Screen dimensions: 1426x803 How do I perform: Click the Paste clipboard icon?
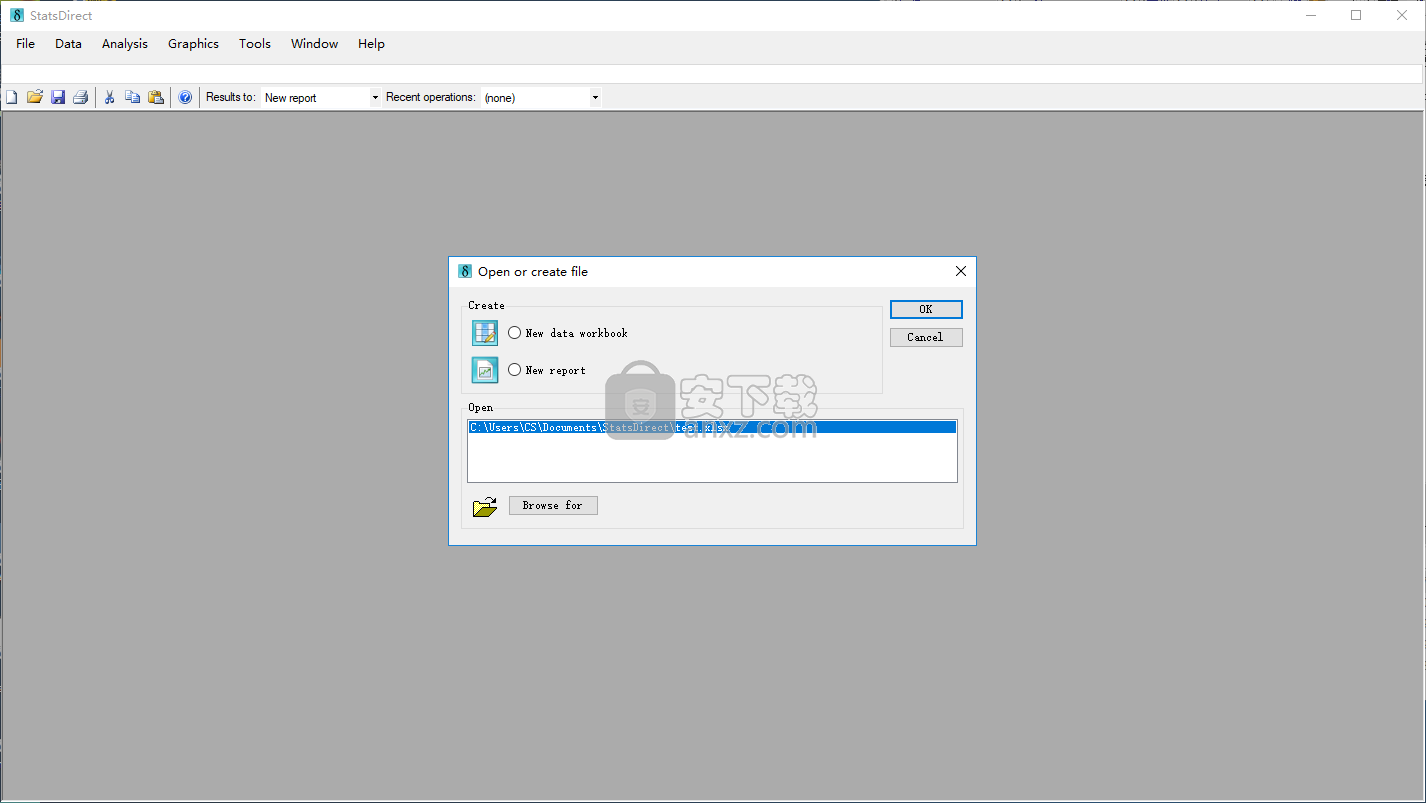pyautogui.click(x=156, y=97)
